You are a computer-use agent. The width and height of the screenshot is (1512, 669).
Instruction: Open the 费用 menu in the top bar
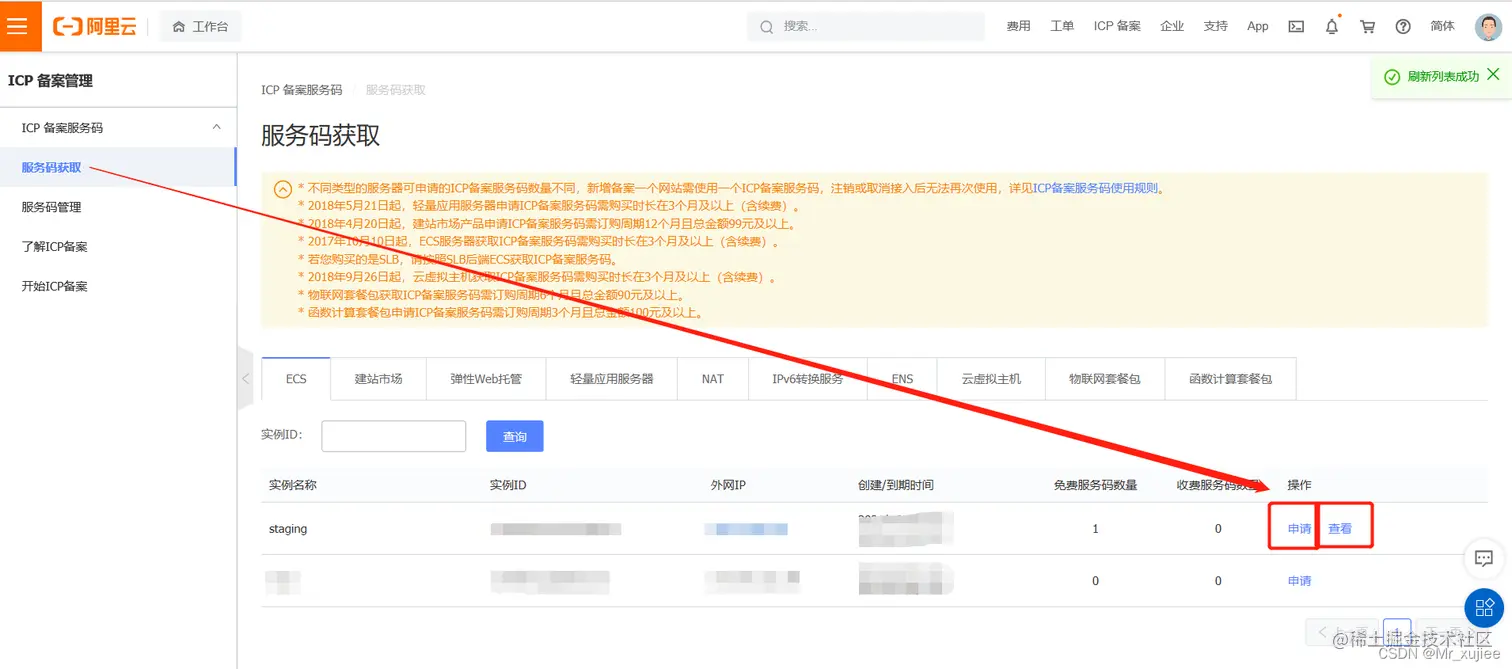click(1018, 26)
